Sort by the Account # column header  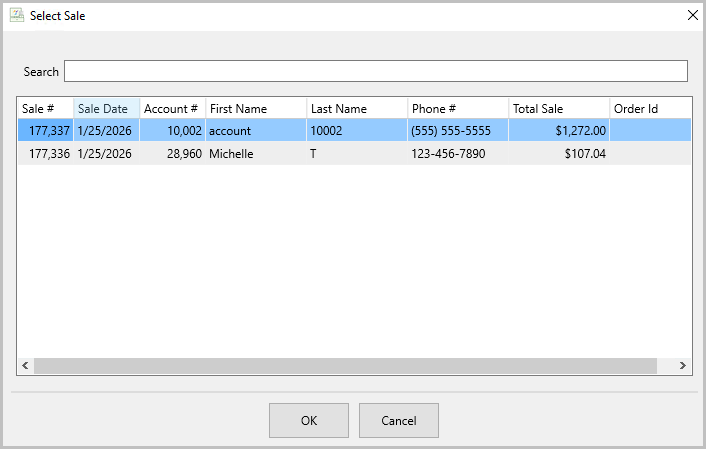tap(173, 109)
